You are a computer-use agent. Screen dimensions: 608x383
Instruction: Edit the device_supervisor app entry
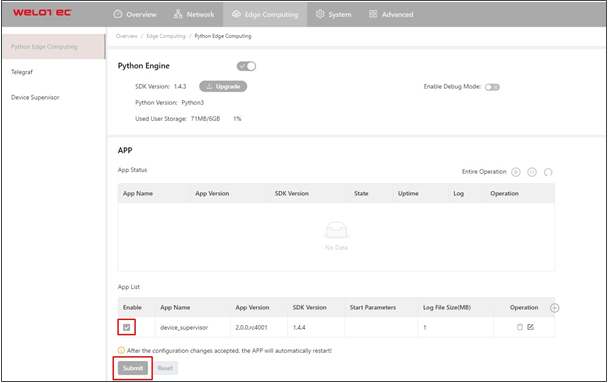pos(530,327)
